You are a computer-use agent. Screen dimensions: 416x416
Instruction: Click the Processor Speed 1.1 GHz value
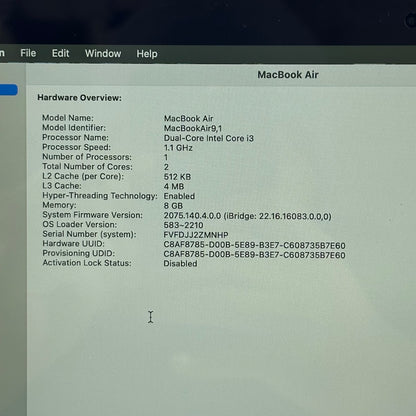click(178, 148)
